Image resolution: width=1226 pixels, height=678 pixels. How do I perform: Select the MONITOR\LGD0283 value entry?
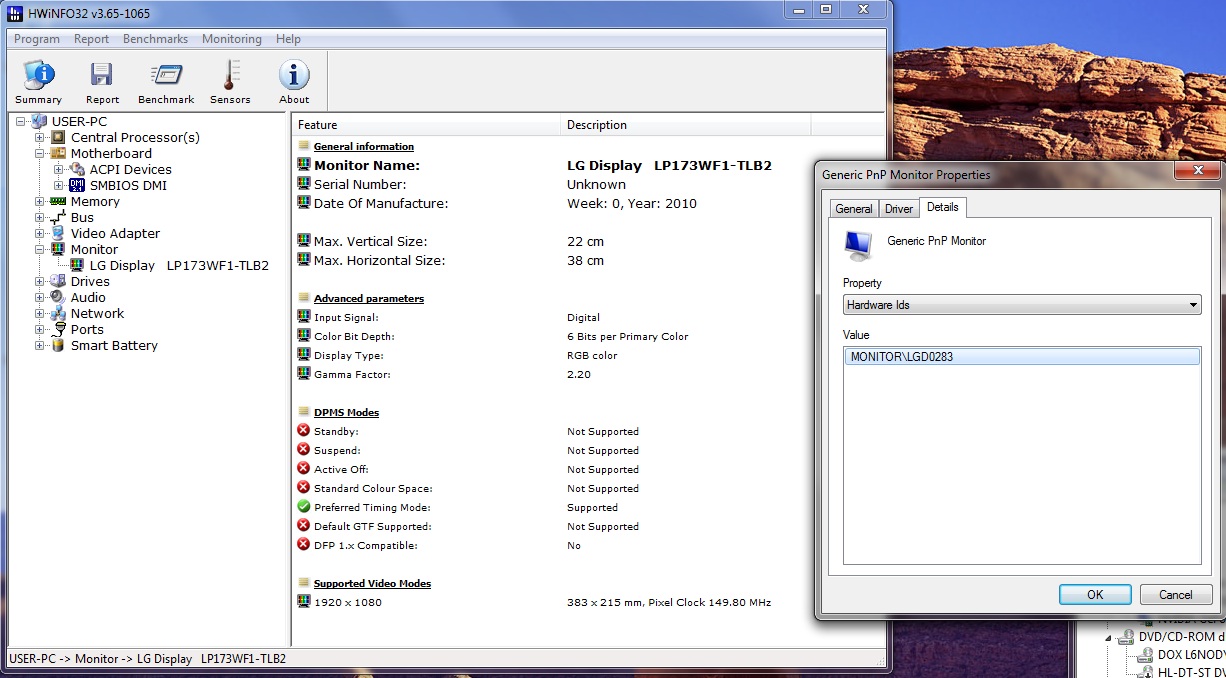pyautogui.click(x=1021, y=356)
